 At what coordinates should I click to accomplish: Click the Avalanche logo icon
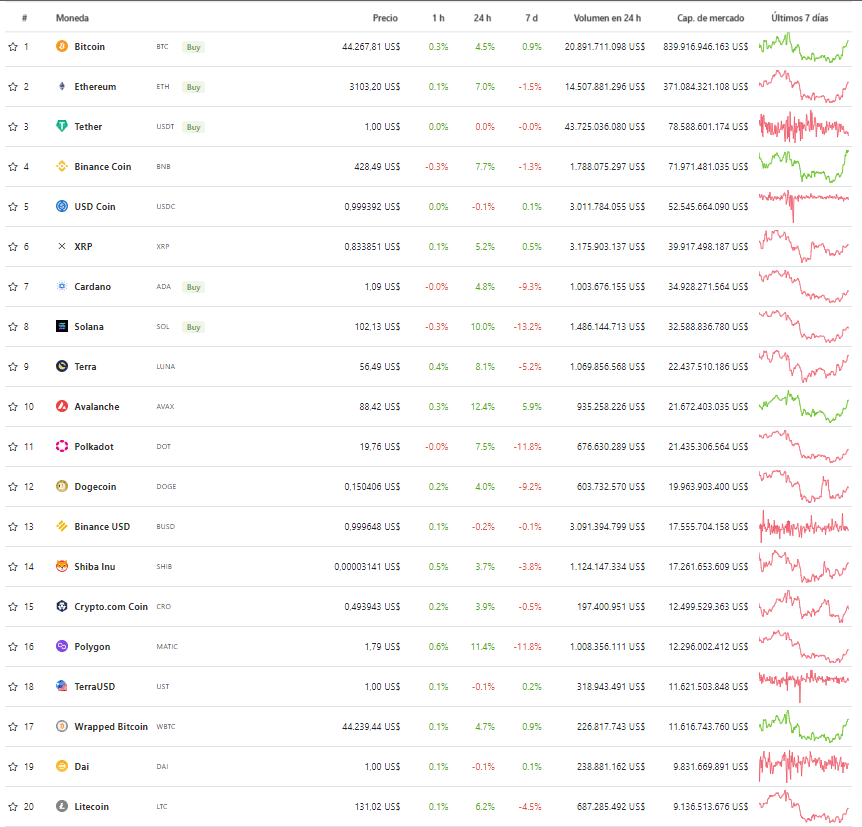coord(62,406)
